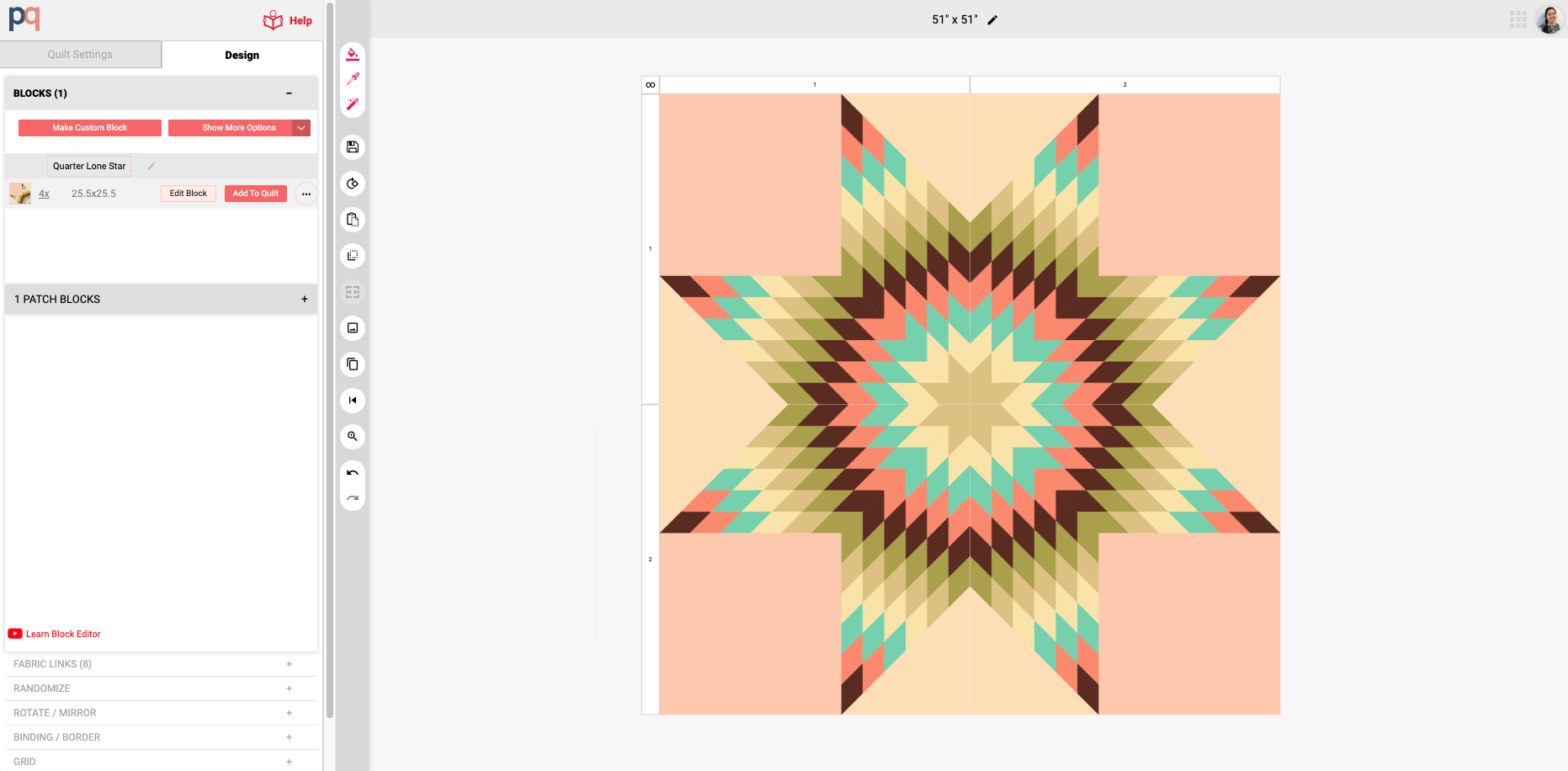1568x771 pixels.
Task: Click the Edit Block button
Action: click(x=189, y=194)
